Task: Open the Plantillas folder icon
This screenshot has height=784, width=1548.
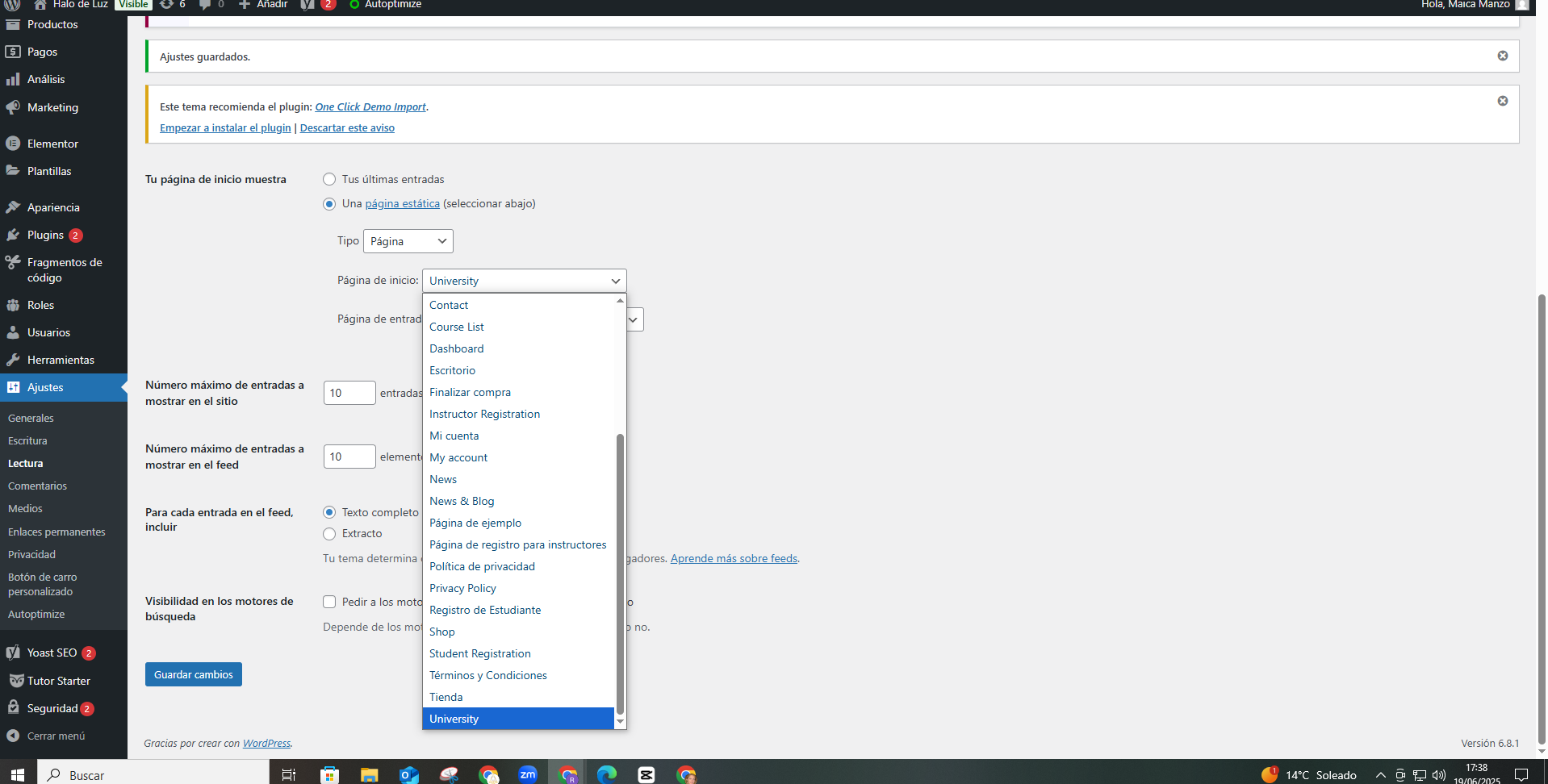Action: [13, 171]
